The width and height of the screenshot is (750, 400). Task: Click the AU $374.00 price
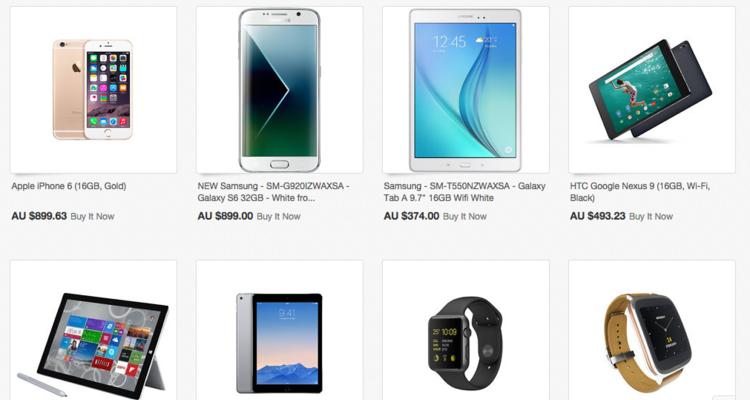coord(411,216)
